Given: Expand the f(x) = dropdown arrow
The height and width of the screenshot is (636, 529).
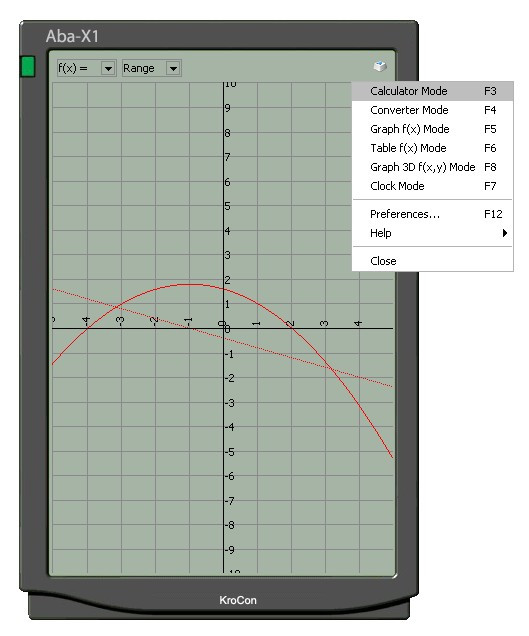Looking at the screenshot, I should (108, 68).
